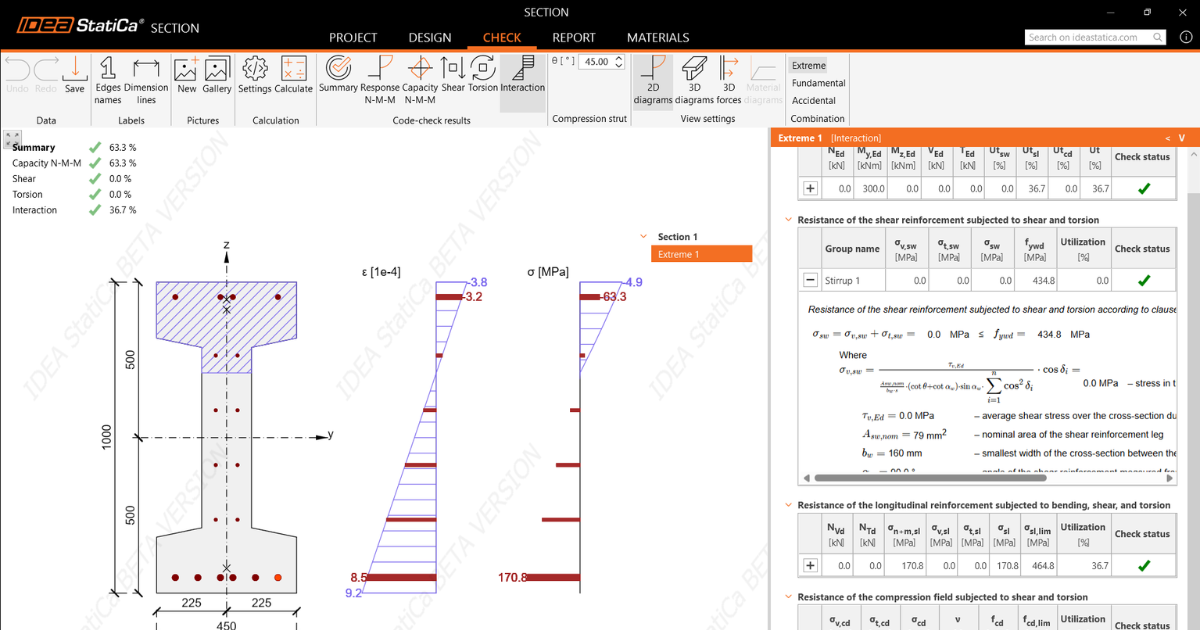Collapse the Section 1 tree node
This screenshot has height=630, width=1200.
click(644, 237)
